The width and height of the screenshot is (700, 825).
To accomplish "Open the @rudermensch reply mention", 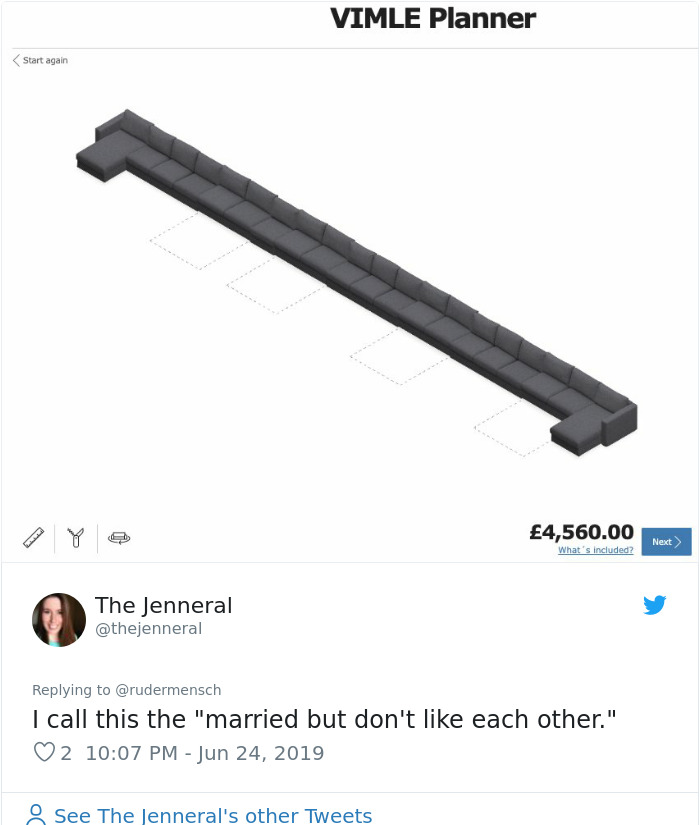I will (x=168, y=690).
